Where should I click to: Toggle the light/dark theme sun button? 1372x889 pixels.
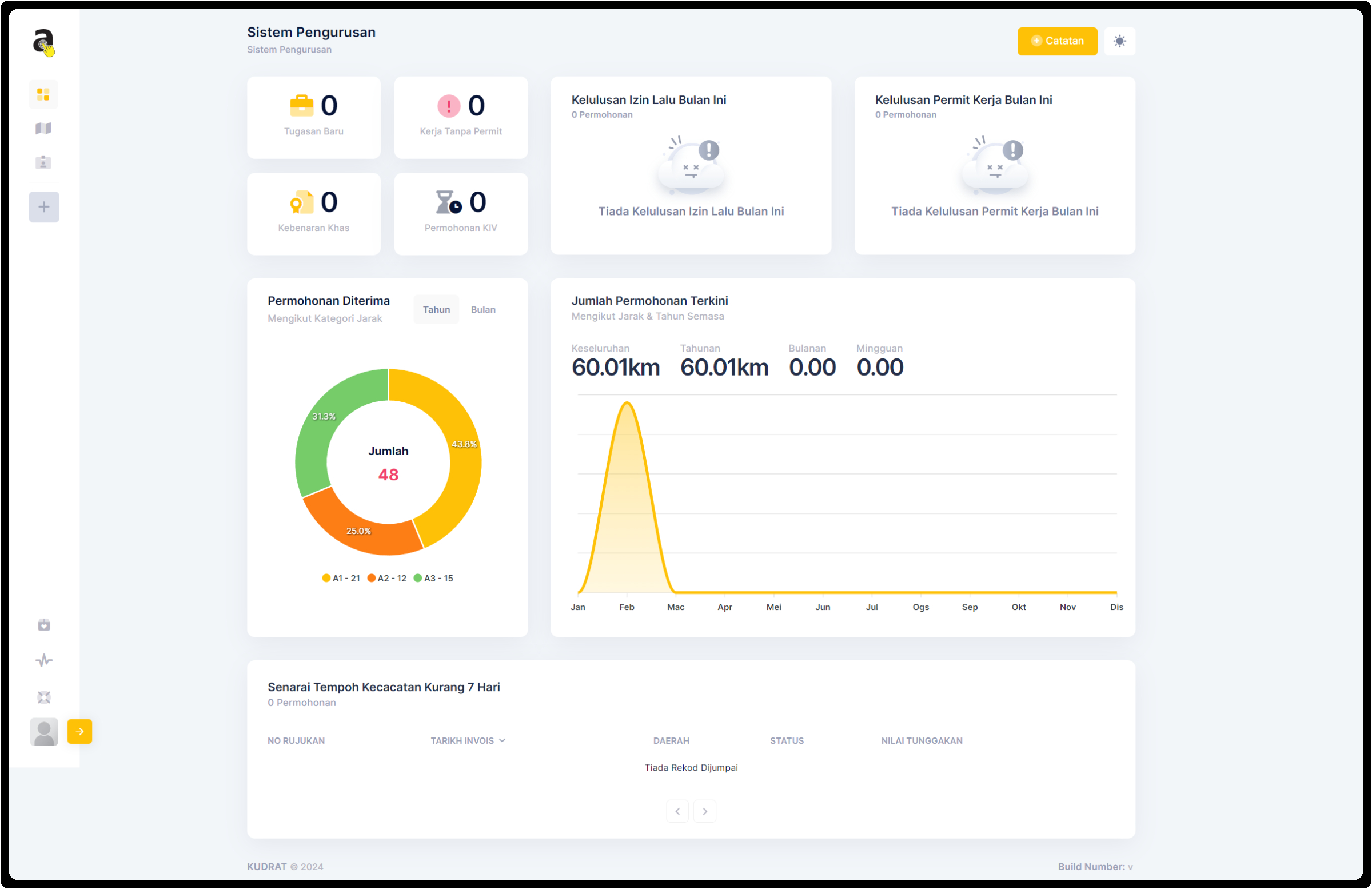(x=1119, y=41)
